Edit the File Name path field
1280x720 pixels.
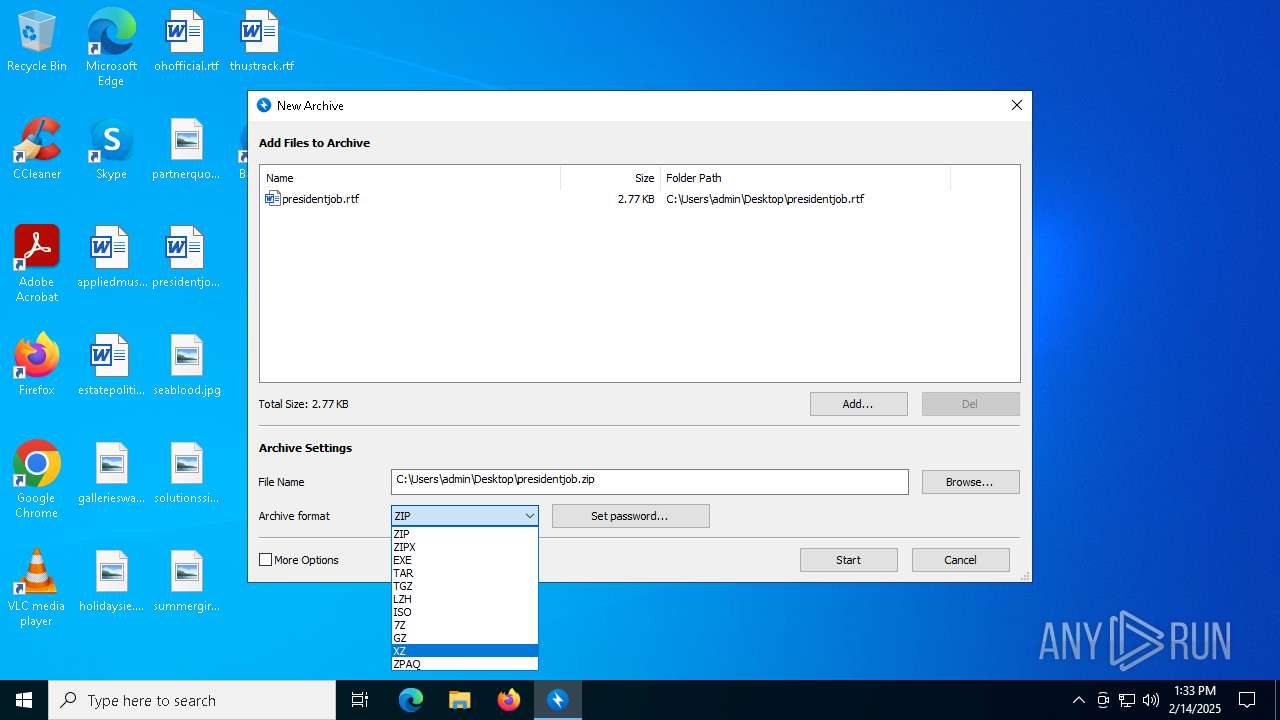coord(650,482)
